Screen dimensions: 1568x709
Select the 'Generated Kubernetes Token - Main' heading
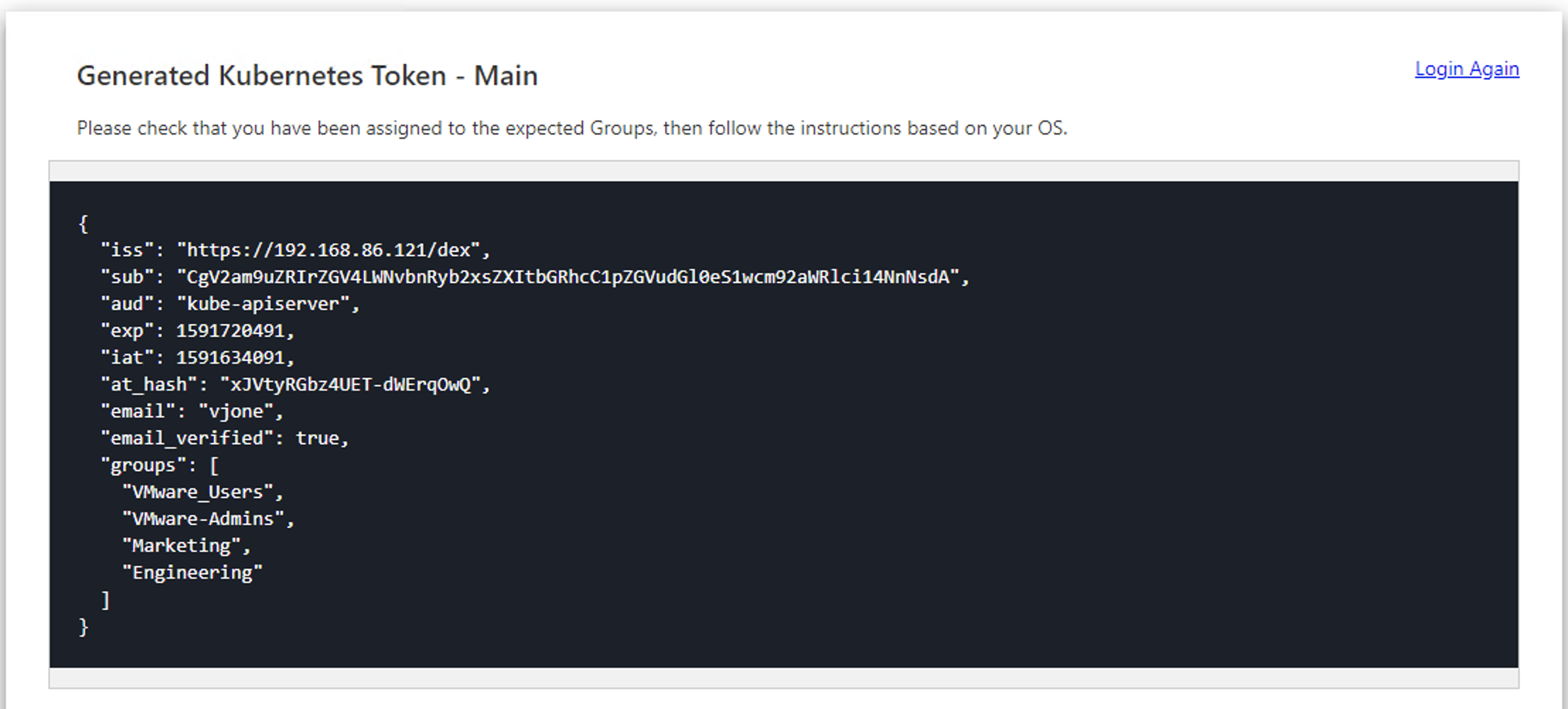[307, 76]
